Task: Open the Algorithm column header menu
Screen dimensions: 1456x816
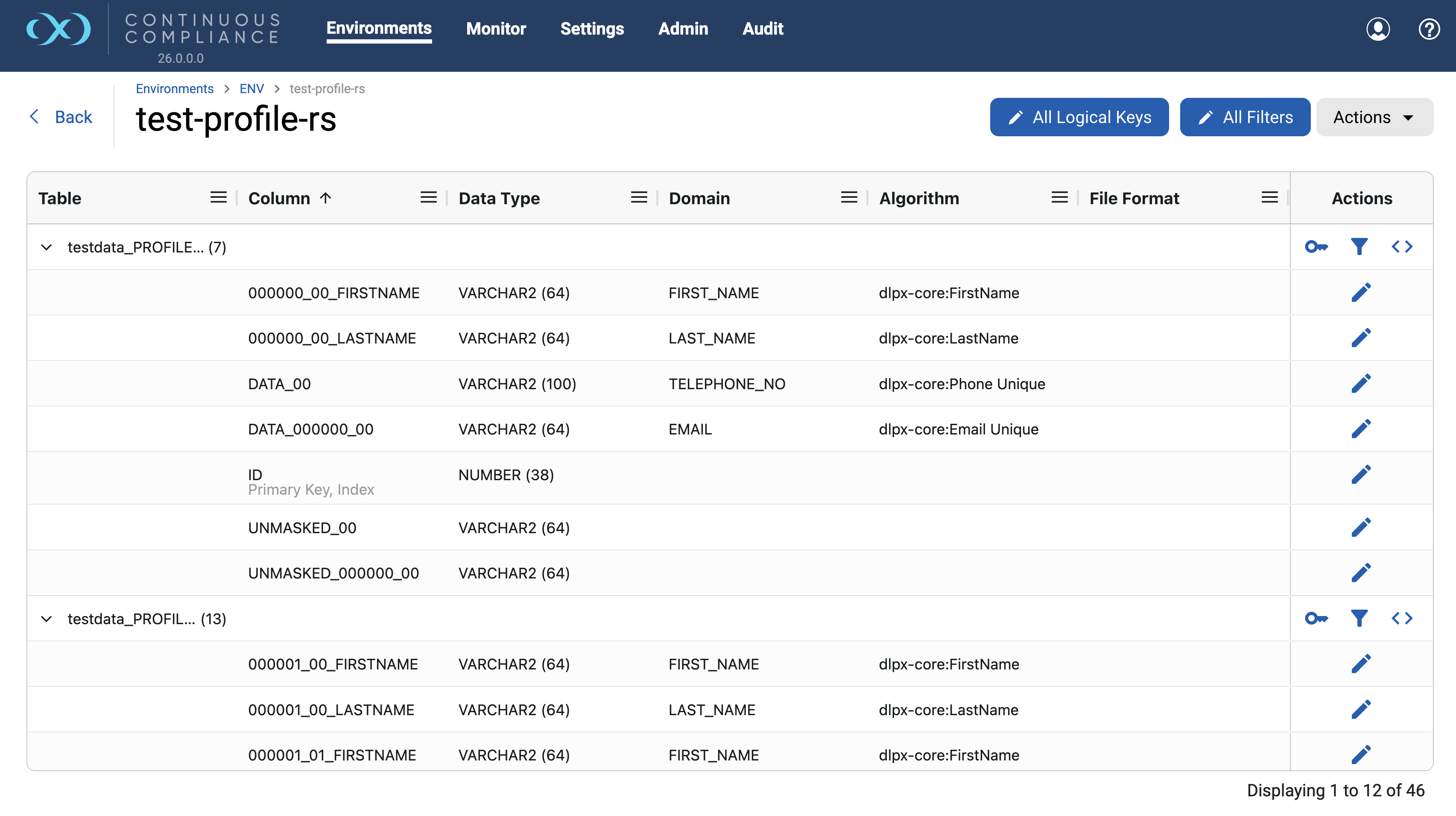Action: 1059,197
